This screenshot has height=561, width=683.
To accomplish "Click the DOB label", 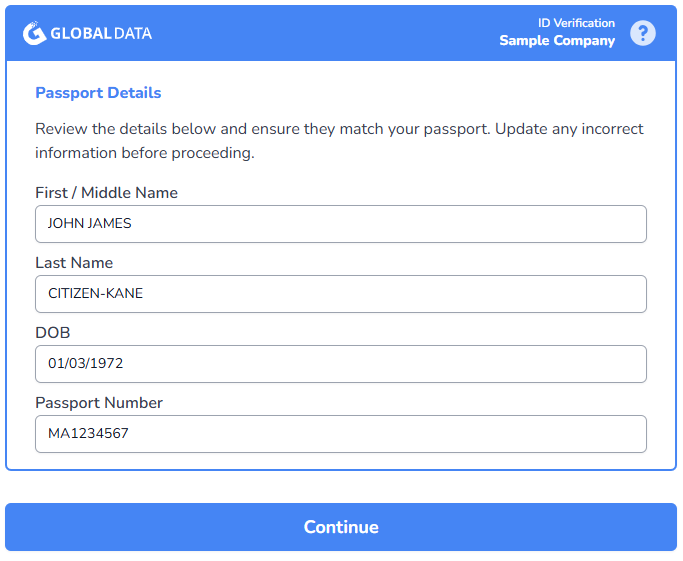I will pos(53,333).
